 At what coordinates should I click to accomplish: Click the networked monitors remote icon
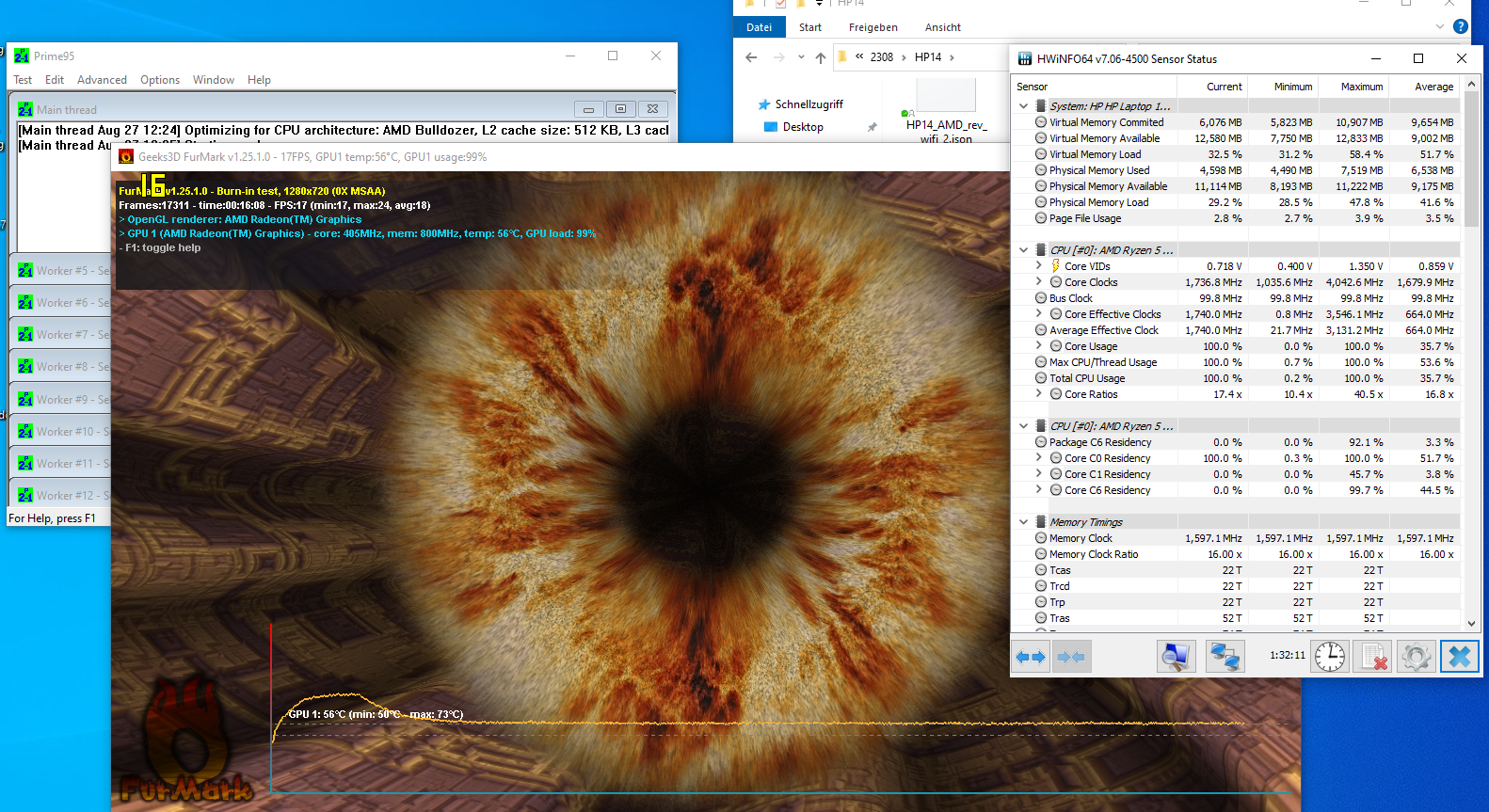click(1225, 657)
